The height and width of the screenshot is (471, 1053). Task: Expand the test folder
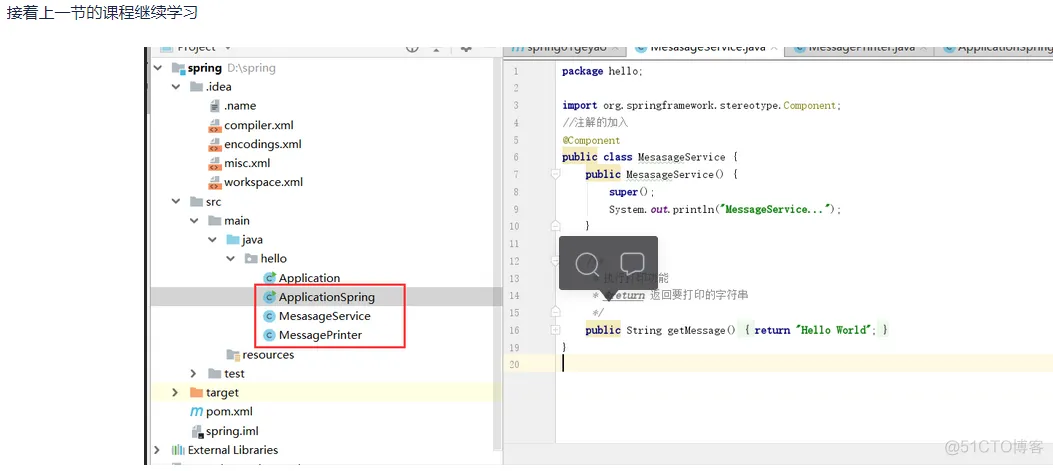(194, 373)
